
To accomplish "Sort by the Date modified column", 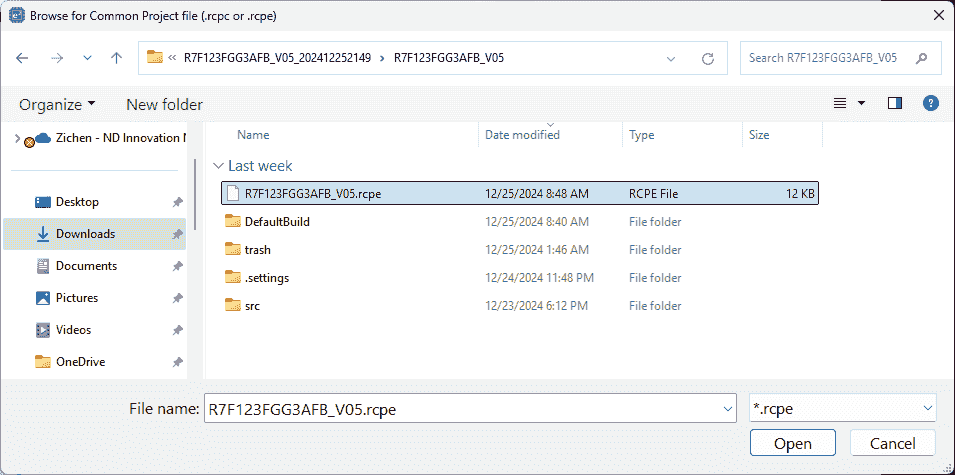I will [522, 135].
